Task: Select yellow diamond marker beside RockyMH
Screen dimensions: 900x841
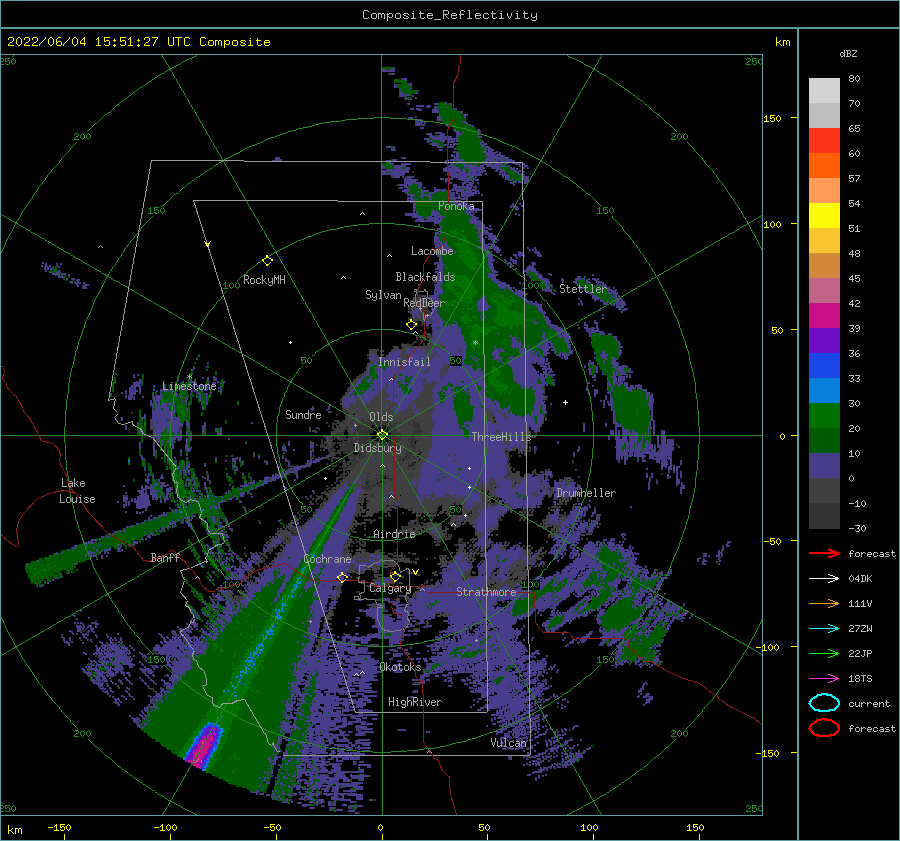Action: pyautogui.click(x=267, y=261)
